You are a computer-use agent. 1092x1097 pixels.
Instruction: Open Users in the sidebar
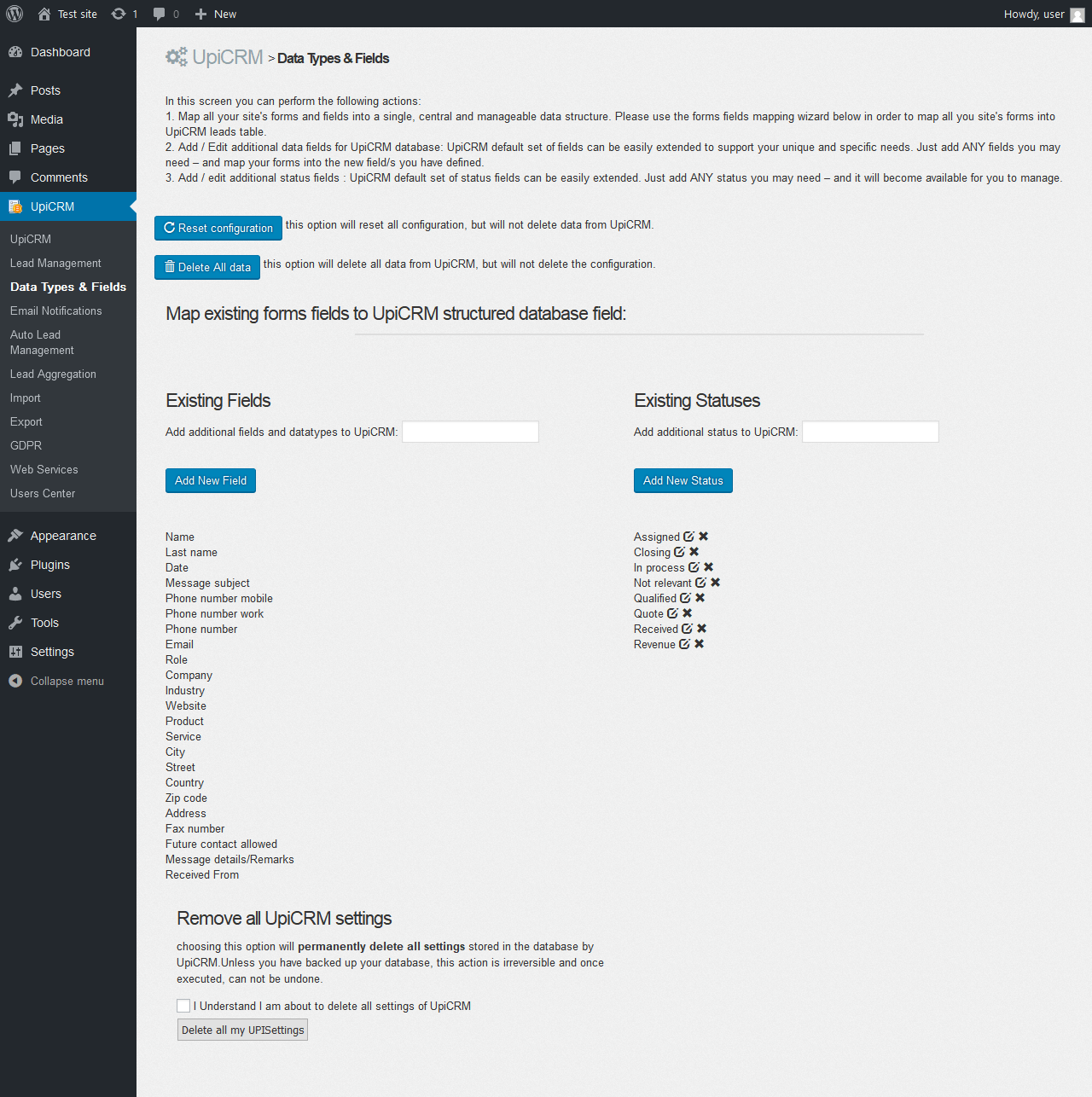(68, 594)
